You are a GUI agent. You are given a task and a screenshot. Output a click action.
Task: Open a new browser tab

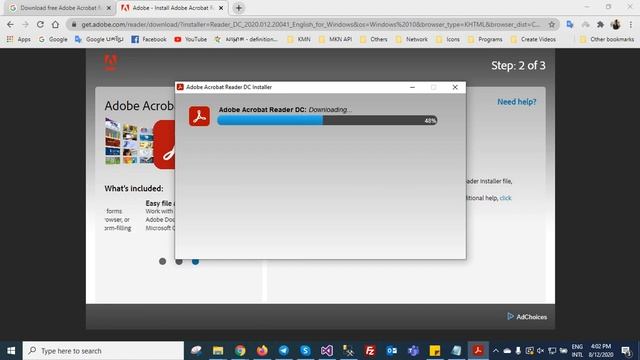[239, 8]
